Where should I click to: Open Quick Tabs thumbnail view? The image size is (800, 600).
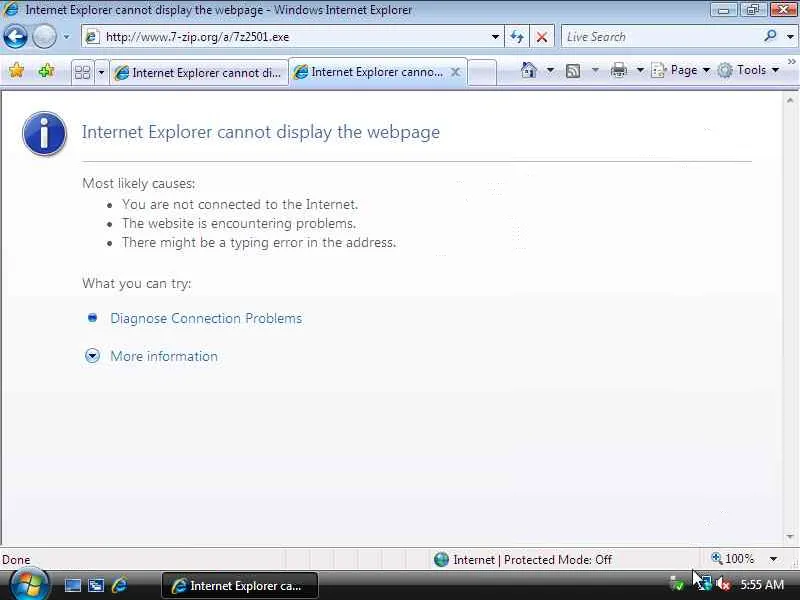(82, 72)
